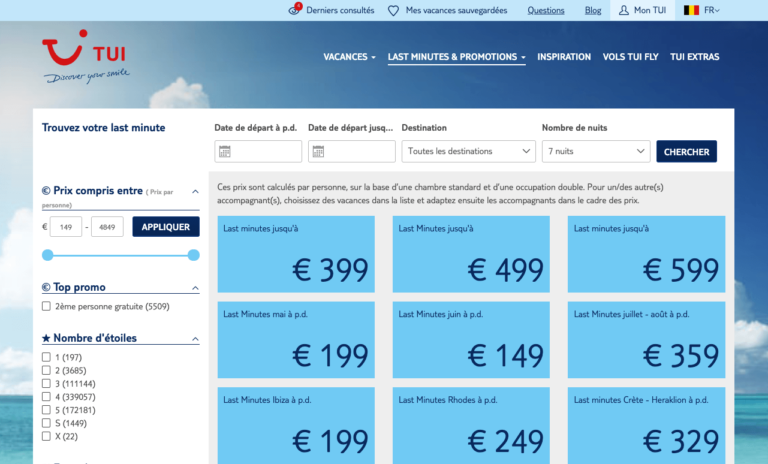Click the Chercher button
Viewport: 768px width, 464px height.
click(x=686, y=151)
